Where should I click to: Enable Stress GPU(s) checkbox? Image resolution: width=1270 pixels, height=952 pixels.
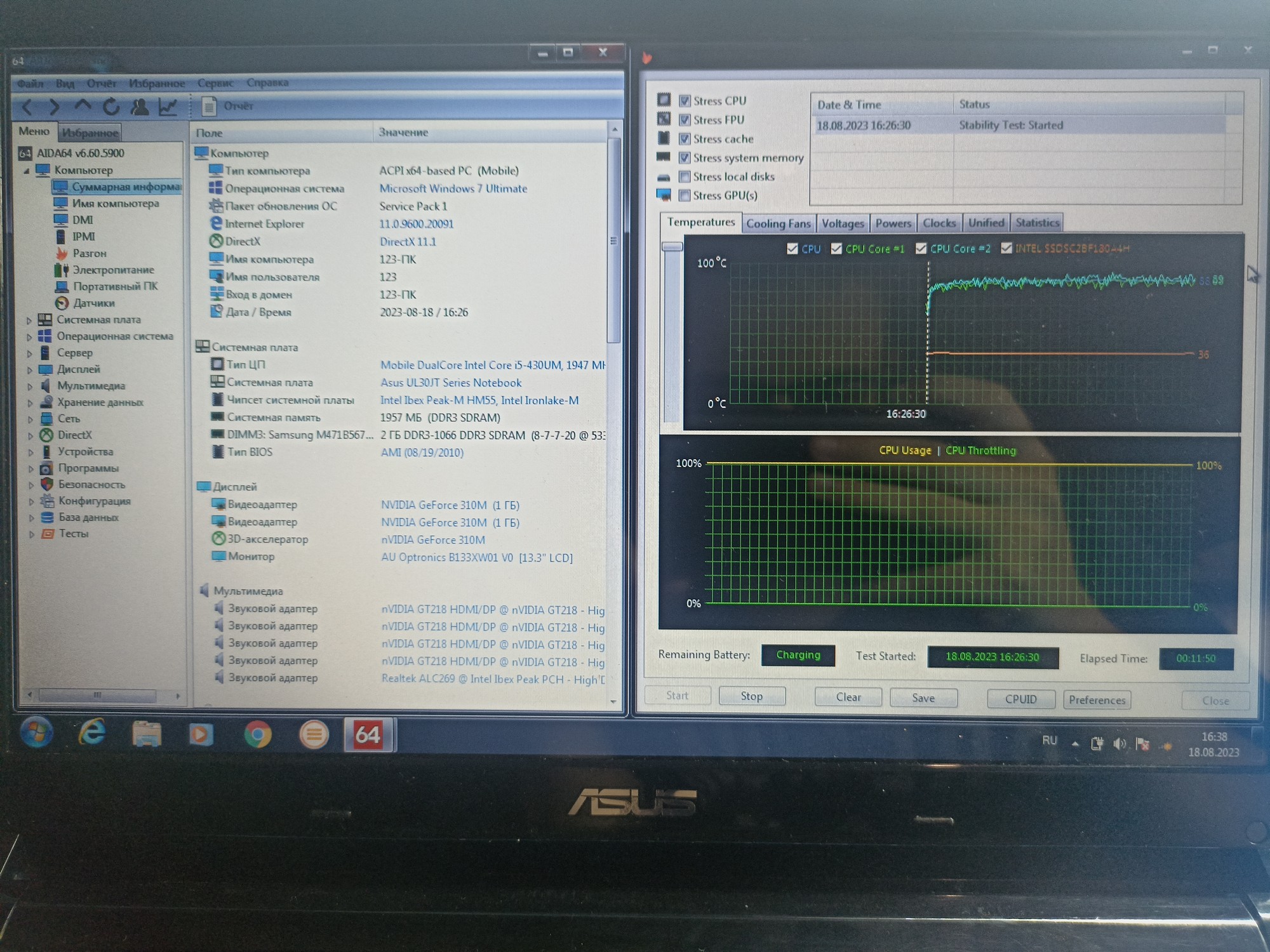tap(685, 195)
